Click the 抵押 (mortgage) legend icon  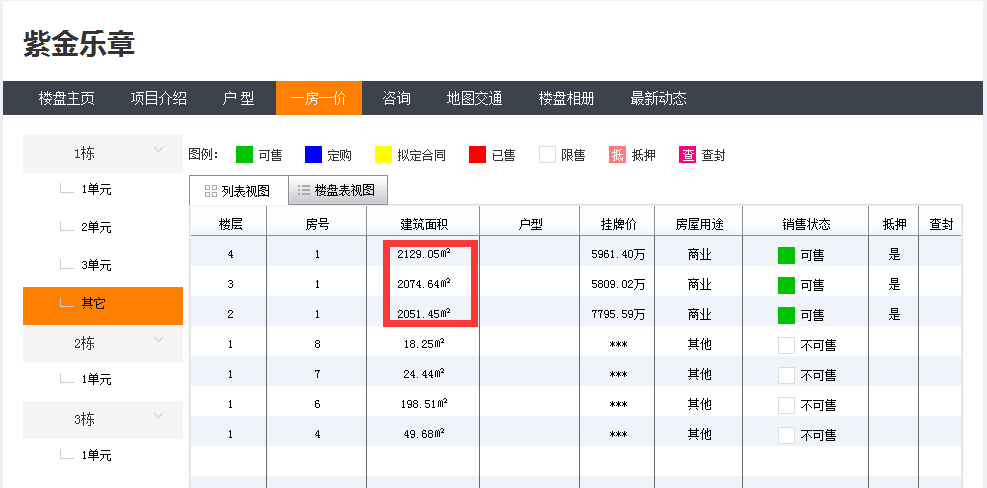click(x=618, y=155)
